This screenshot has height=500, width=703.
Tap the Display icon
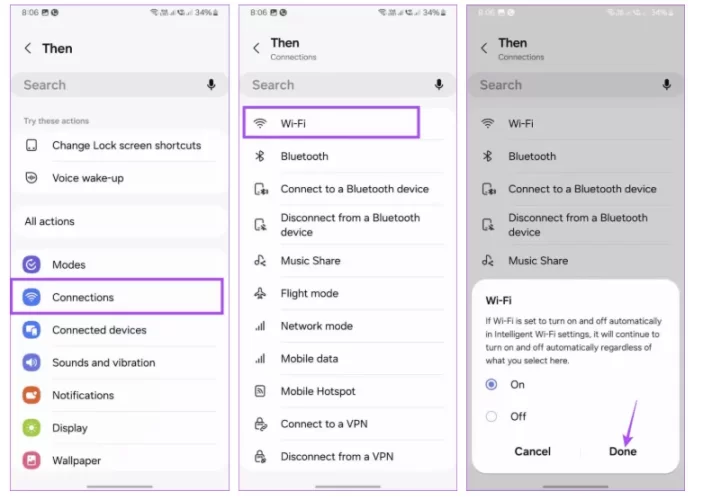[31, 428]
